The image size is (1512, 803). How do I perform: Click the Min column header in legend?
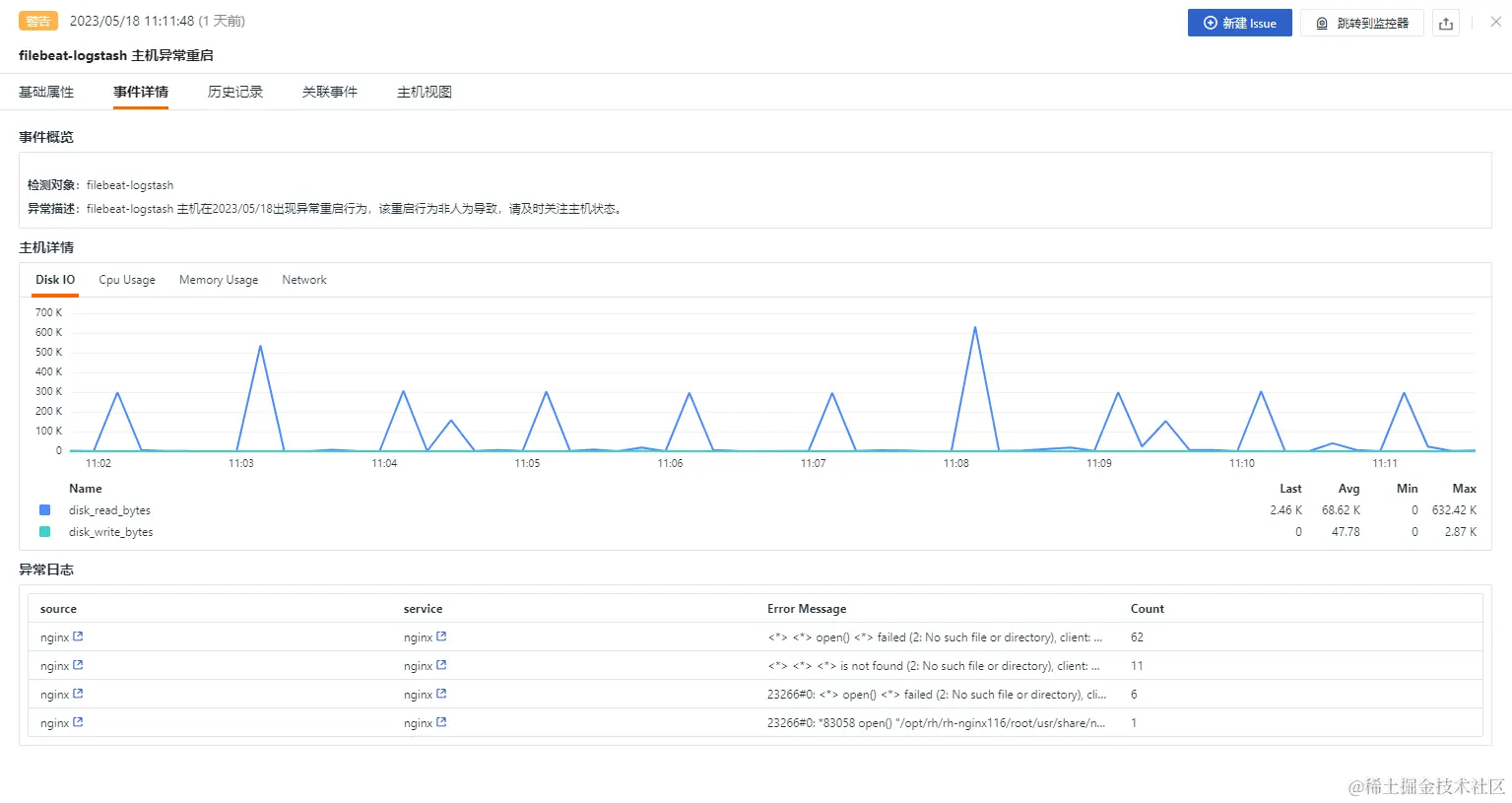pyautogui.click(x=1407, y=489)
